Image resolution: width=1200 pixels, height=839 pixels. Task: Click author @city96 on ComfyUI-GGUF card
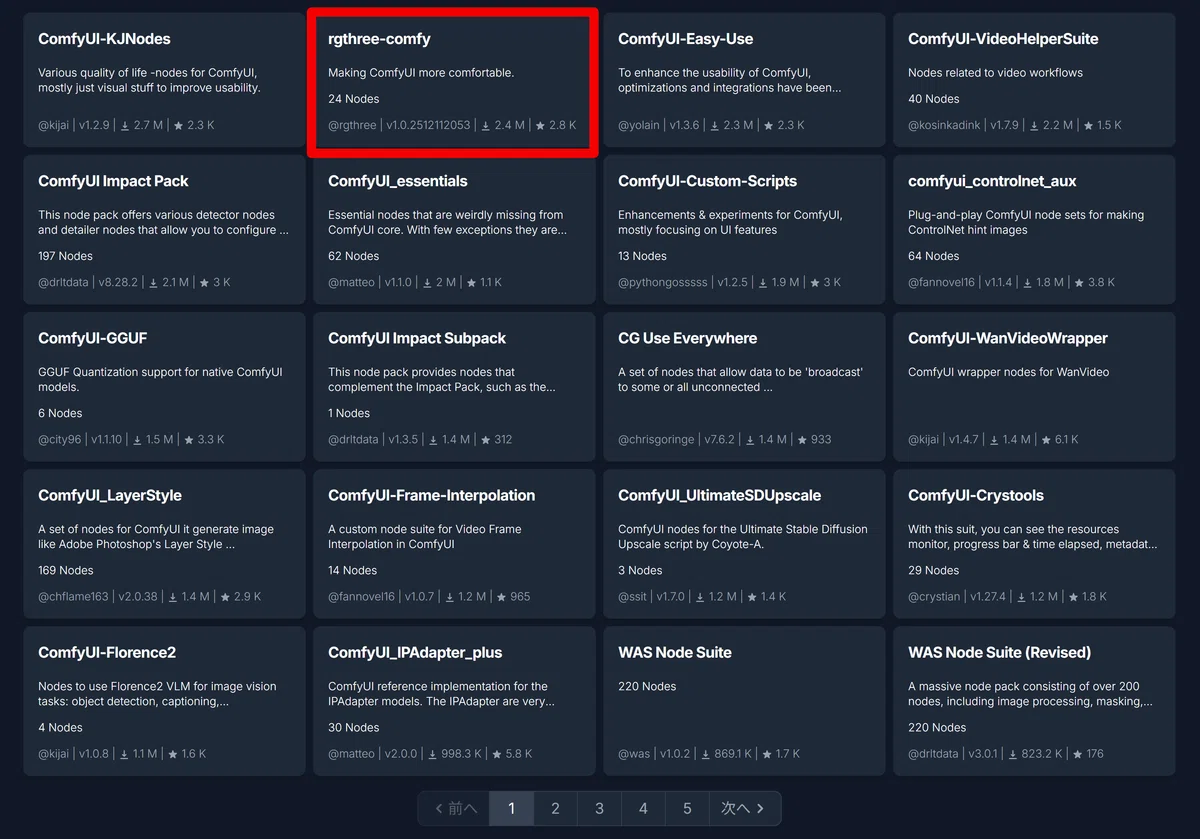pos(60,440)
